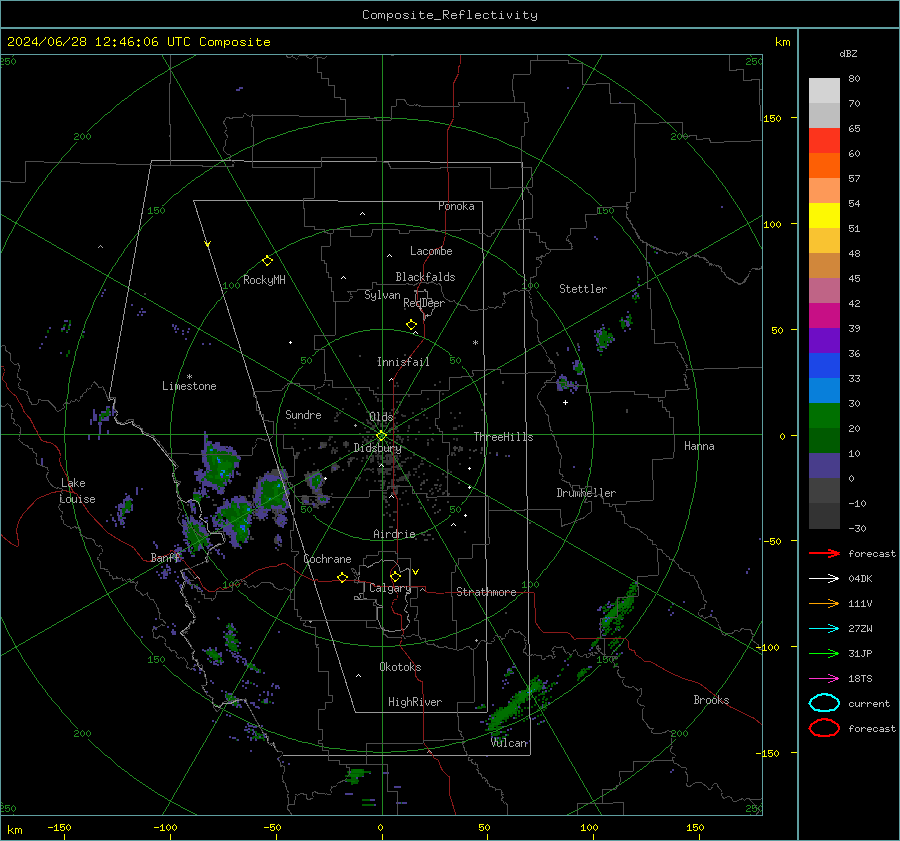Screen dimensions: 900x841
Task: Click the Vulcan label
Action: coord(509,743)
